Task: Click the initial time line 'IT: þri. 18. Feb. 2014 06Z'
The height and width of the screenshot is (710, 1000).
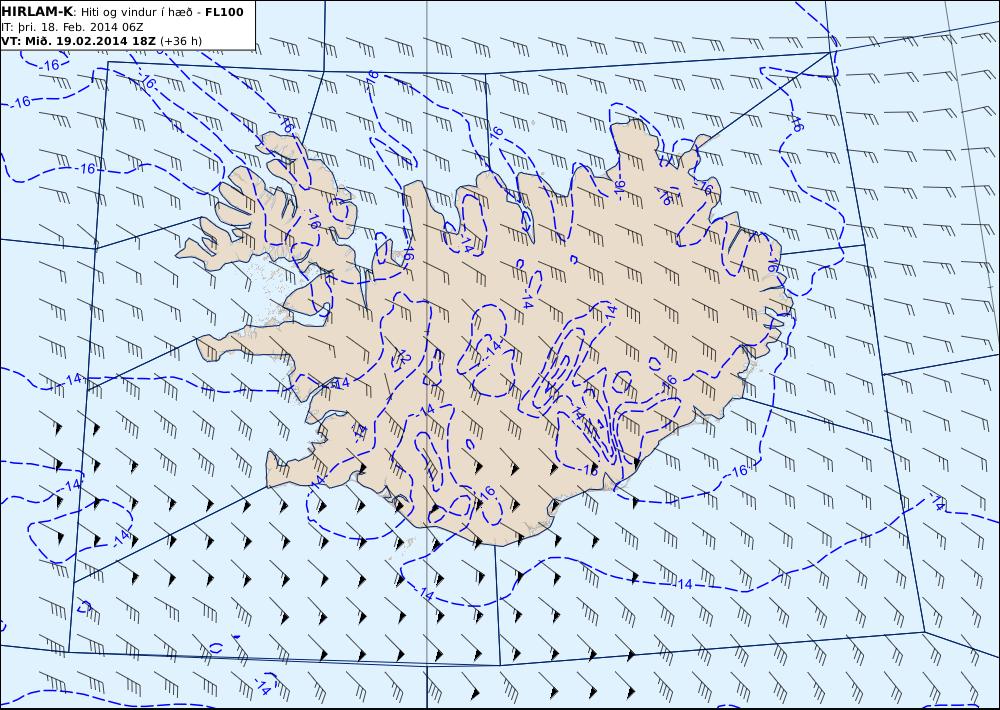Action: click(x=72, y=27)
